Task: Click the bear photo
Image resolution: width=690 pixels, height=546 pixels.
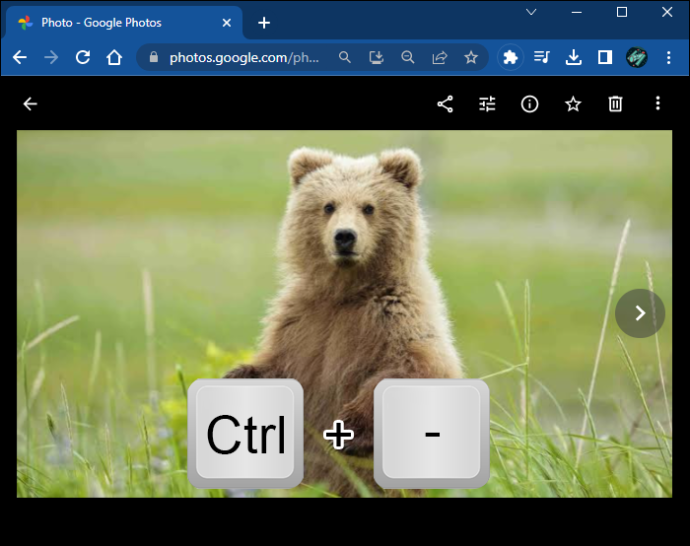Action: (344, 314)
